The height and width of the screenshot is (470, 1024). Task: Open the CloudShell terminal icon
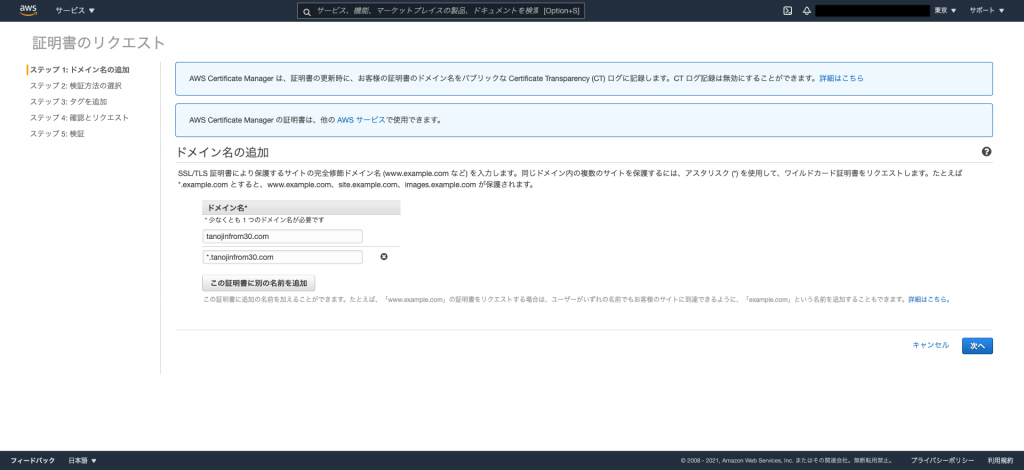pyautogui.click(x=788, y=10)
